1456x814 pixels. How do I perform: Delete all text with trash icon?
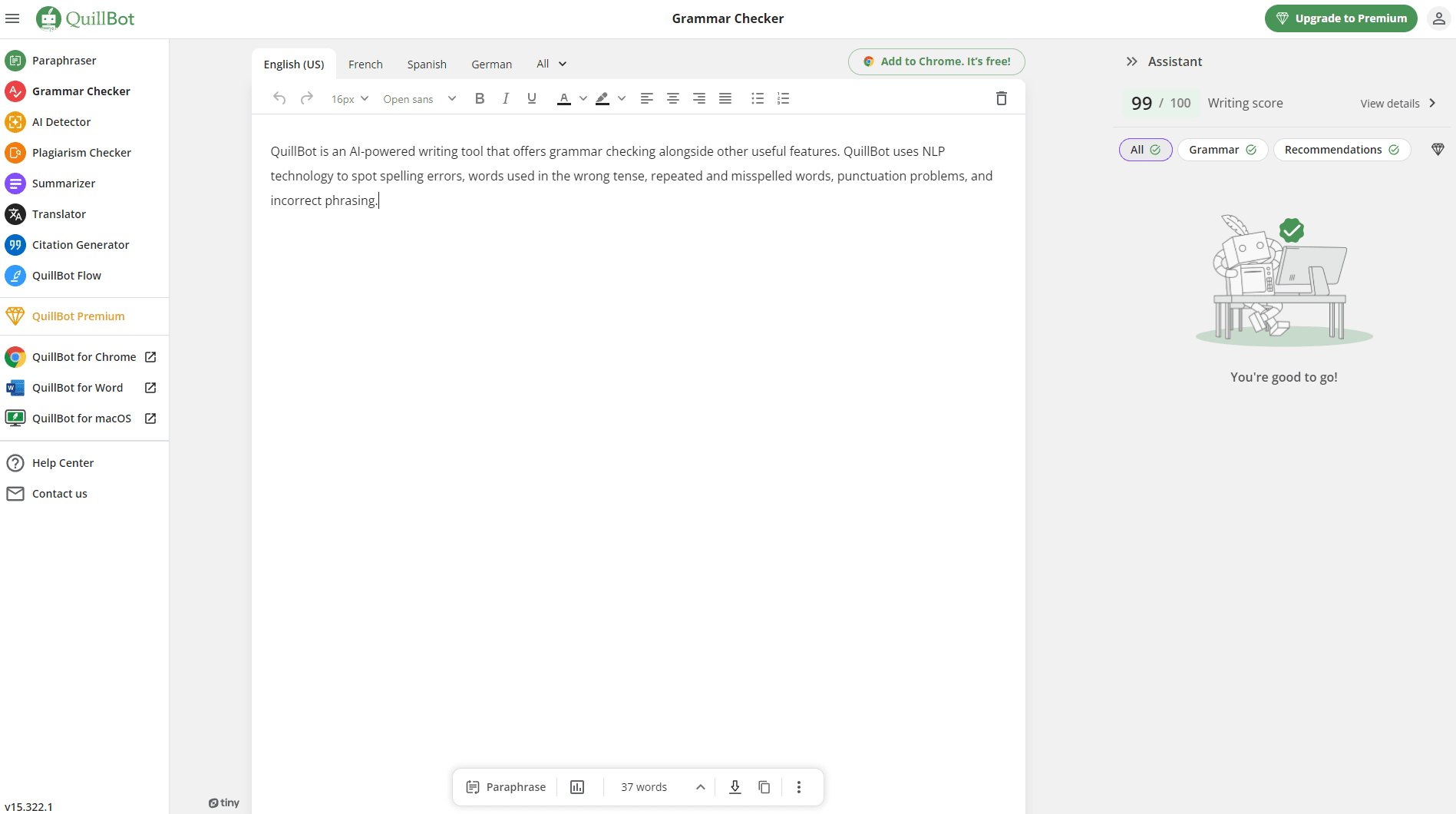point(1002,98)
